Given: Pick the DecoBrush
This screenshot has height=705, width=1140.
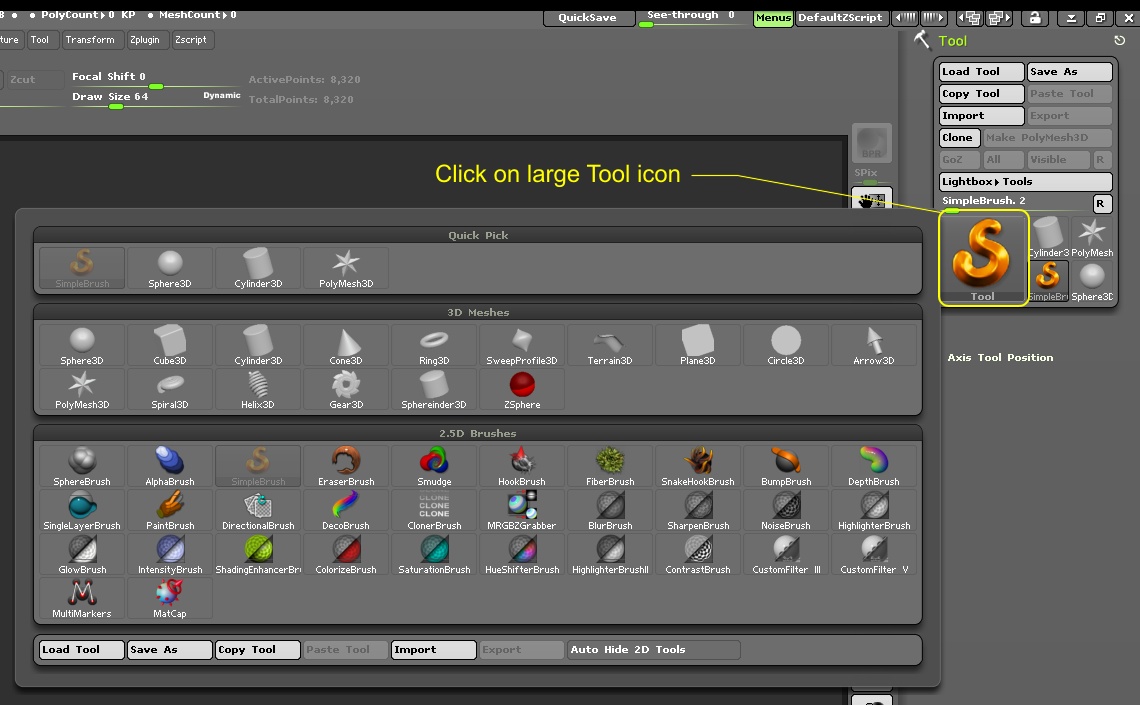Looking at the screenshot, I should (346, 511).
